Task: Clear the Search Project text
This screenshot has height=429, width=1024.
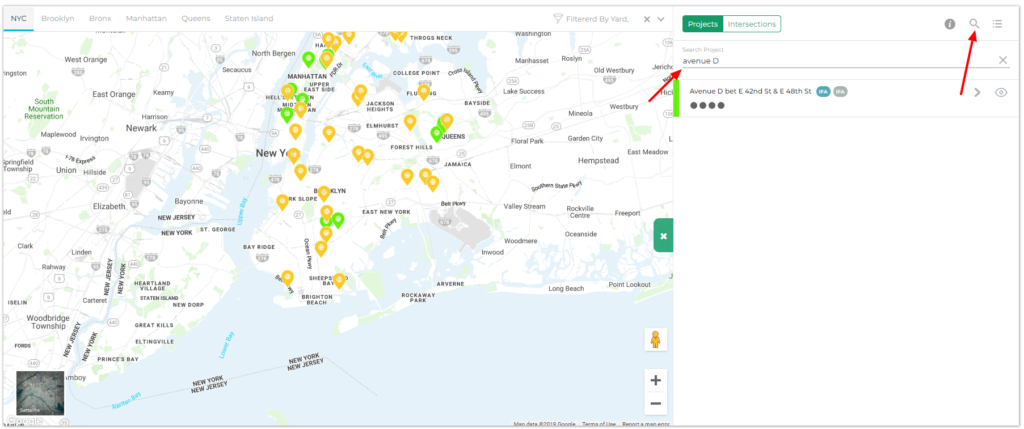Action: pos(1003,60)
